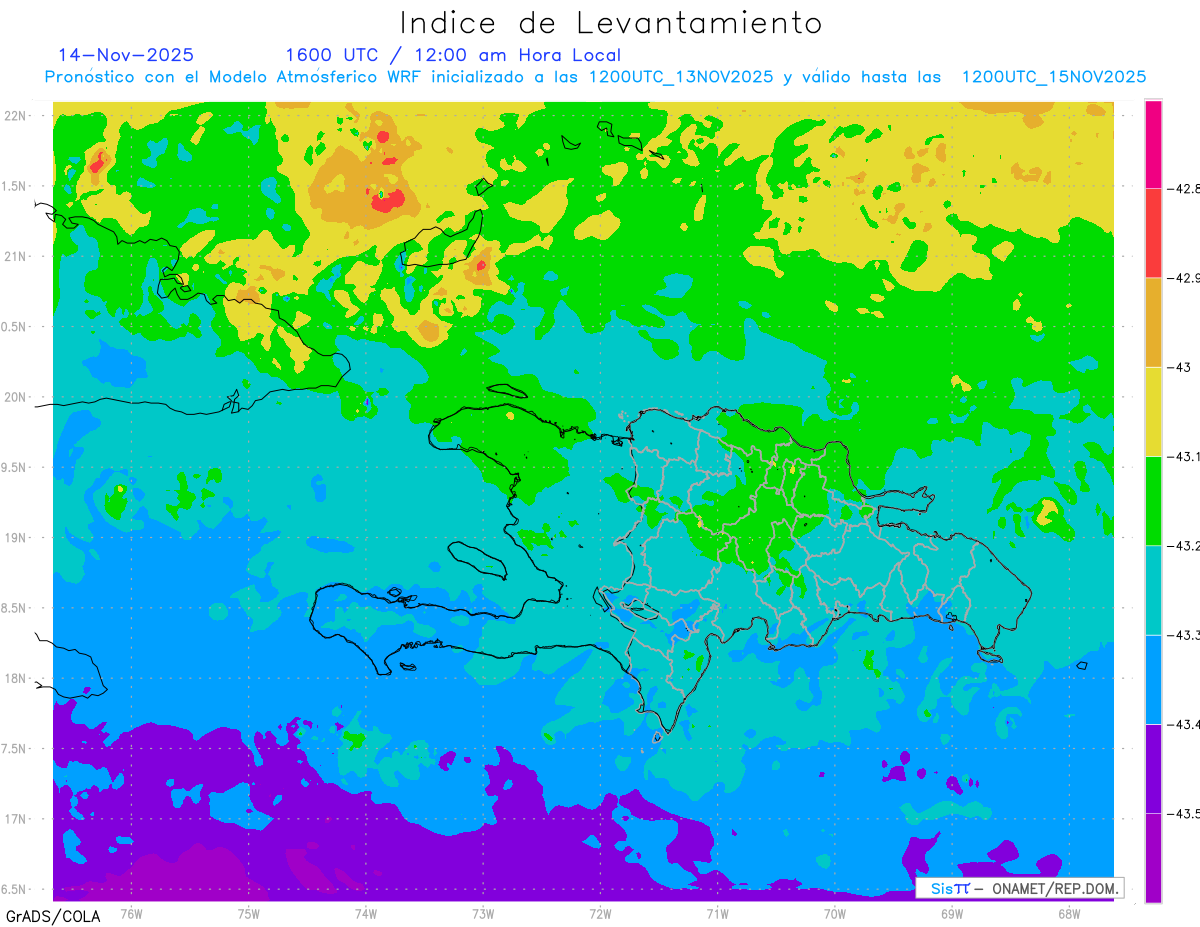The height and width of the screenshot is (927, 1200).
Task: Click the "73W" longitude label
Action: (x=483, y=913)
